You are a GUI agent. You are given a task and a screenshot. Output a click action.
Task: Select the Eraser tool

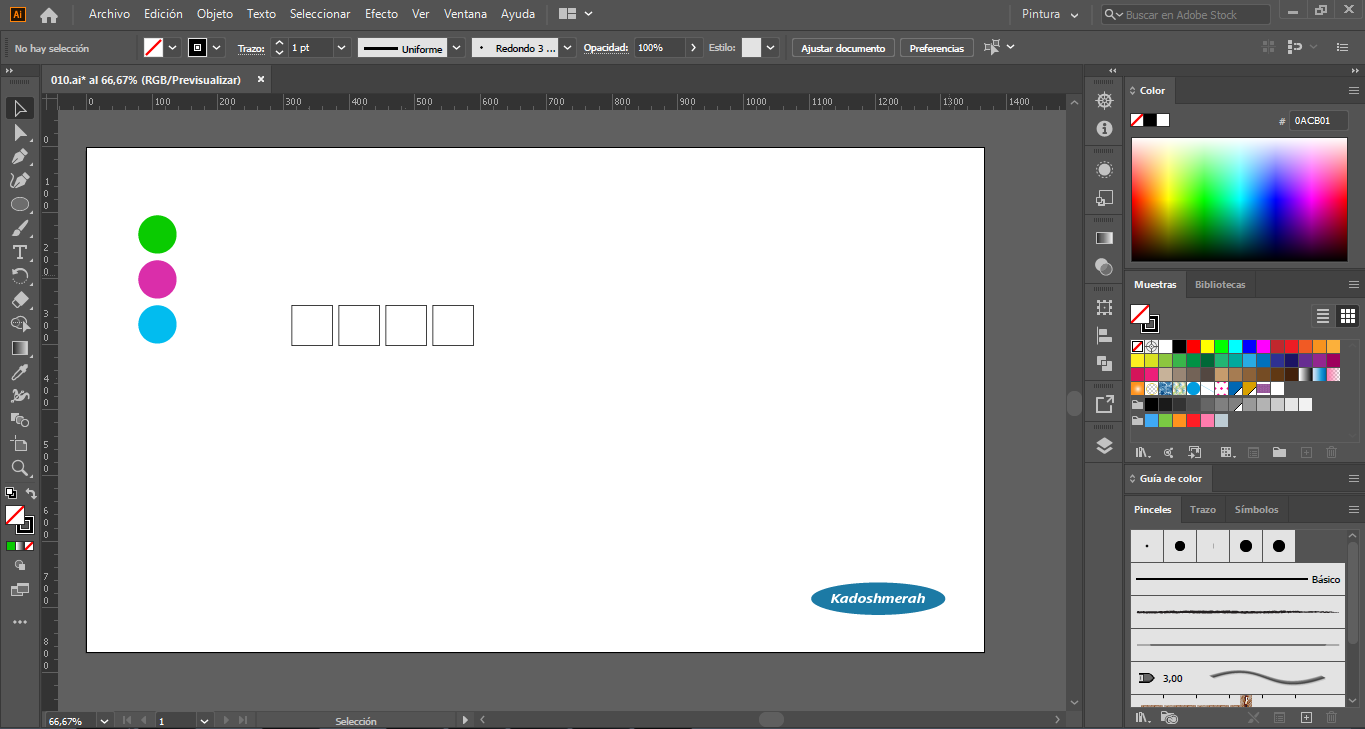pos(19,300)
